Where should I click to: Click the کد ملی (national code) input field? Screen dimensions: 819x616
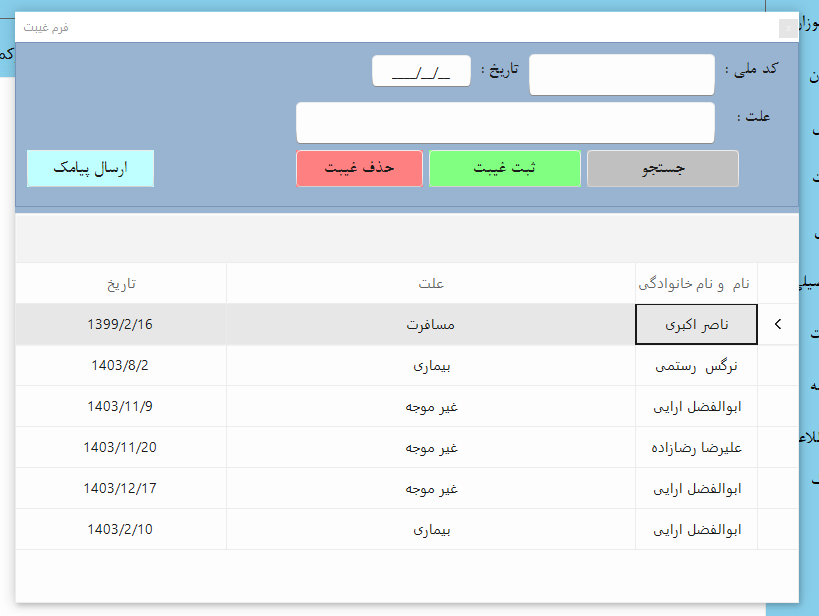click(x=621, y=75)
